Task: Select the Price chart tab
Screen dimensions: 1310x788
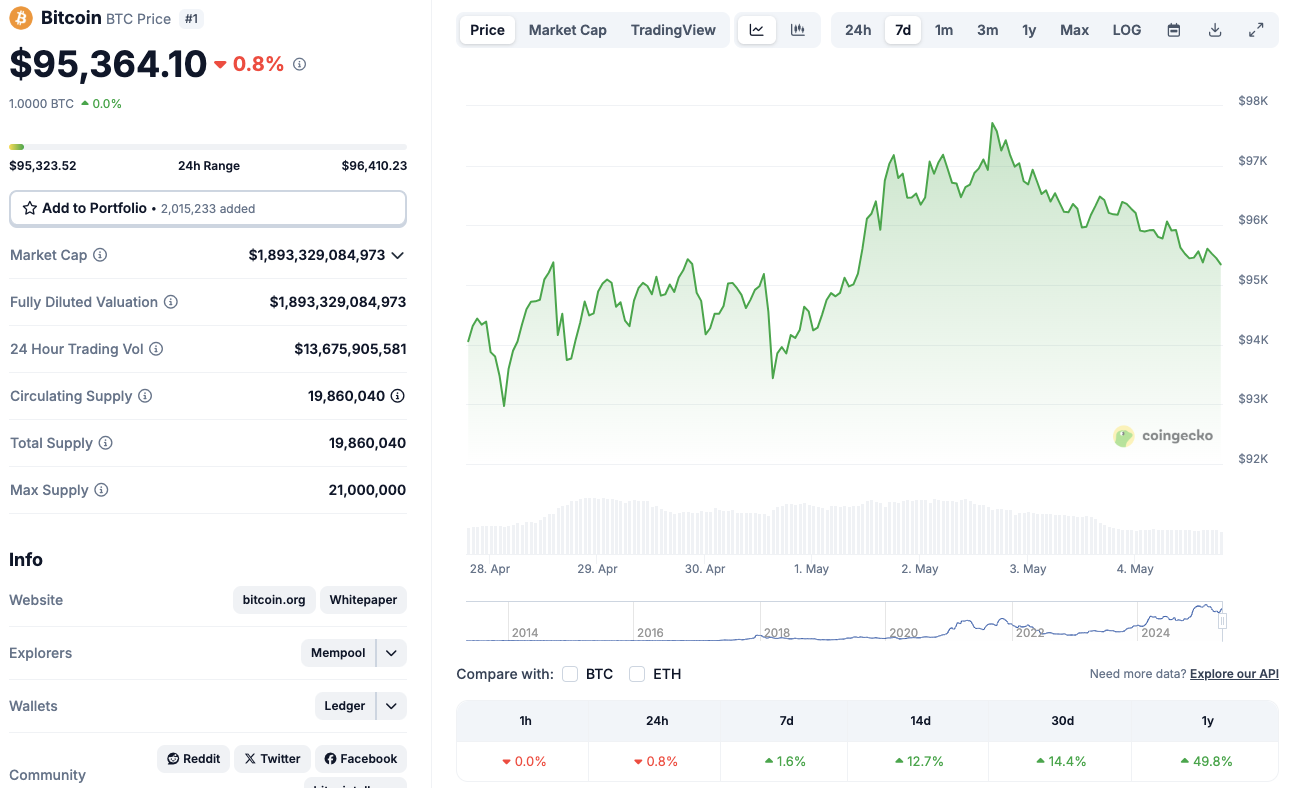Action: [488, 30]
